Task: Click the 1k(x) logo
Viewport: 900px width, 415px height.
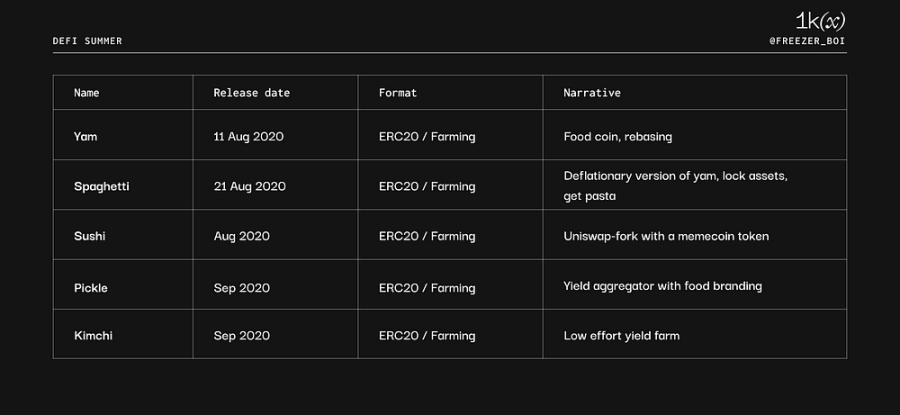Action: [x=820, y=22]
